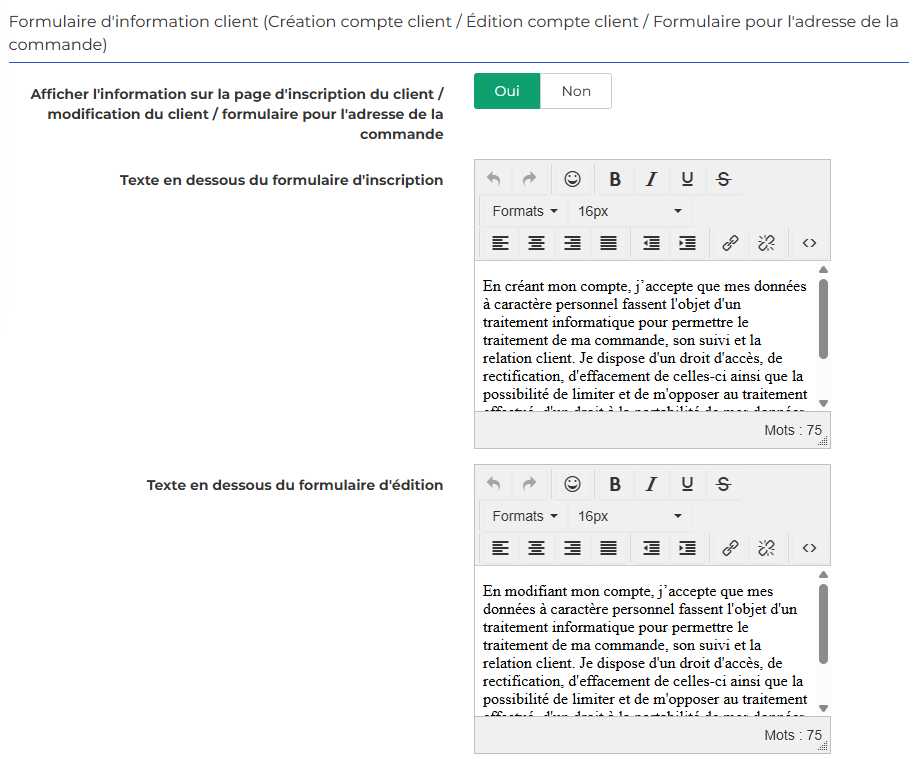Click scroll down arrow in inscription text area
This screenshot has width=921, height=759.
(823, 404)
